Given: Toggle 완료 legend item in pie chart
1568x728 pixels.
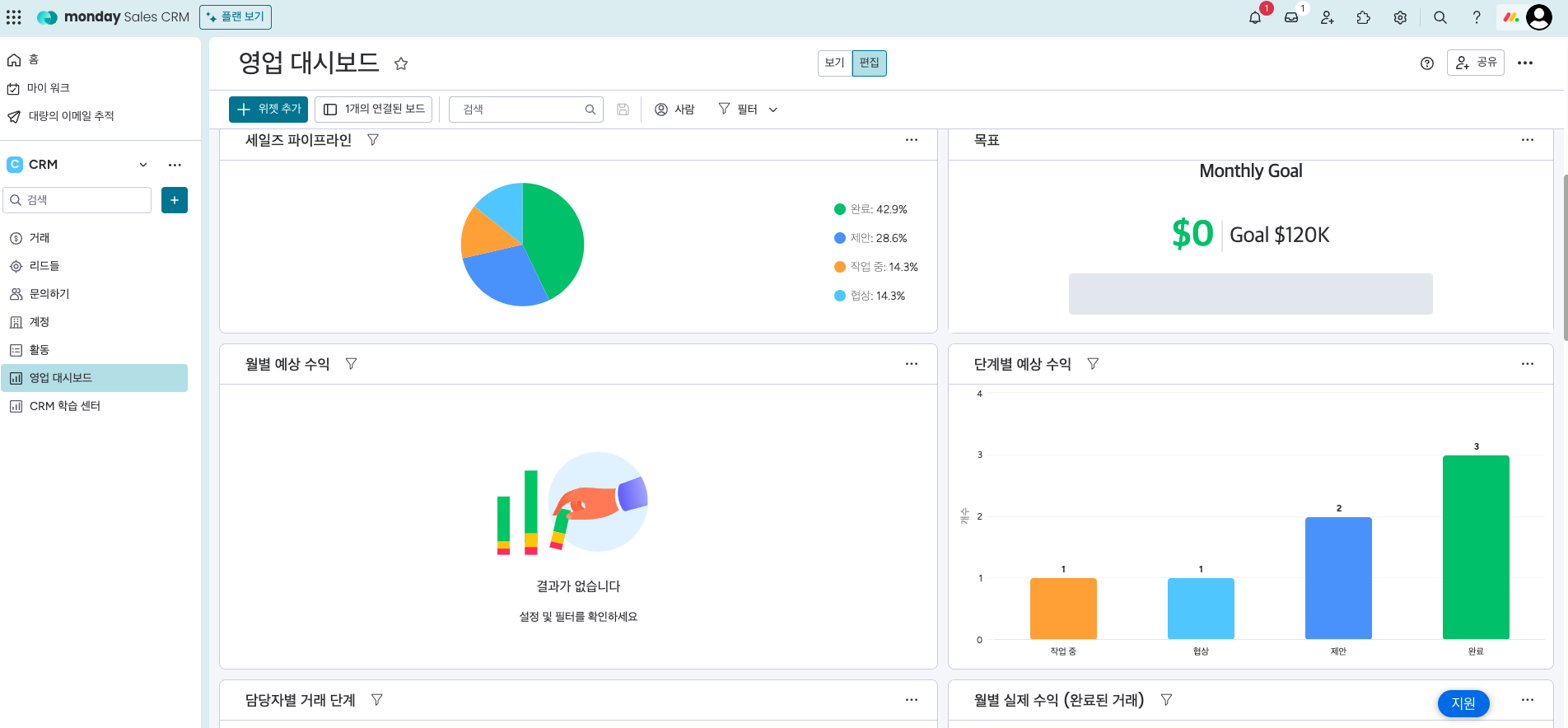Looking at the screenshot, I should coord(870,209).
